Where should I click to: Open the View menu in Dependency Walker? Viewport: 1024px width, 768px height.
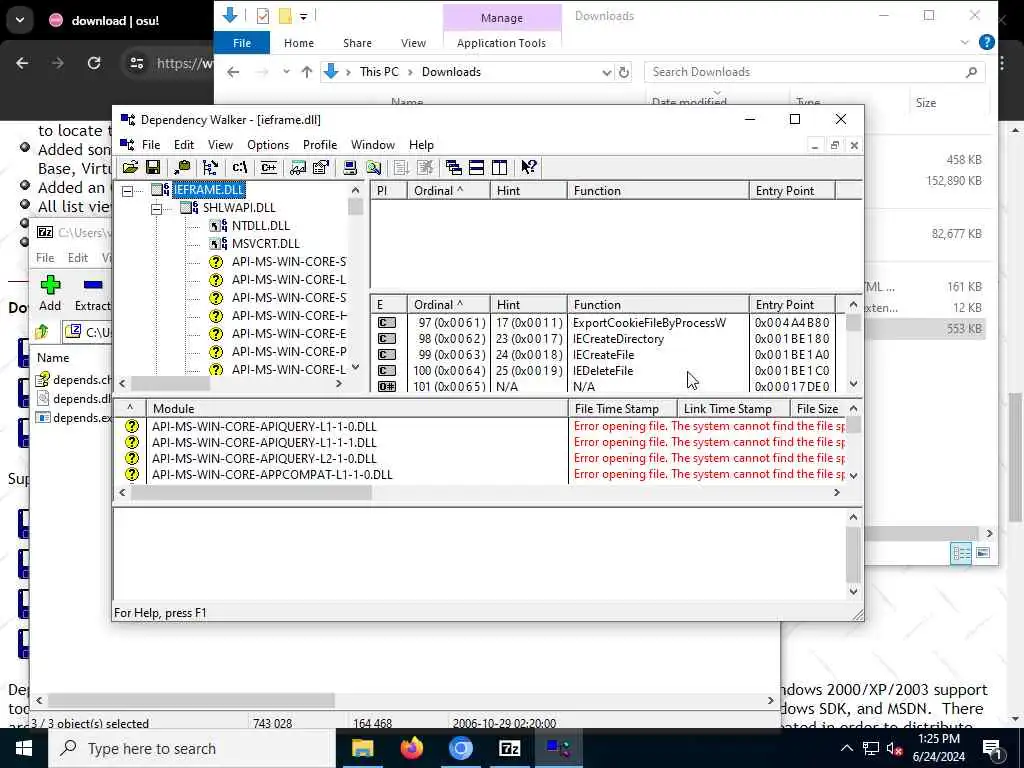tap(221, 145)
